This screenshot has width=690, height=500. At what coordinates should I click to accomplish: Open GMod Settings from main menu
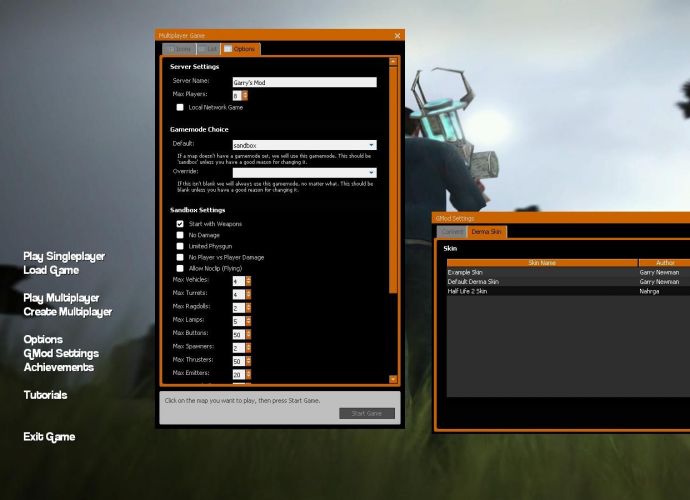point(61,353)
